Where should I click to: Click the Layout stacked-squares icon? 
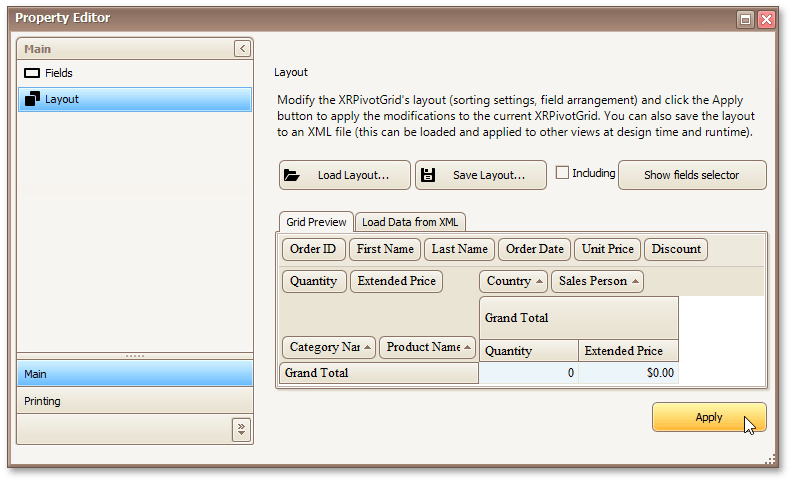pos(32,99)
